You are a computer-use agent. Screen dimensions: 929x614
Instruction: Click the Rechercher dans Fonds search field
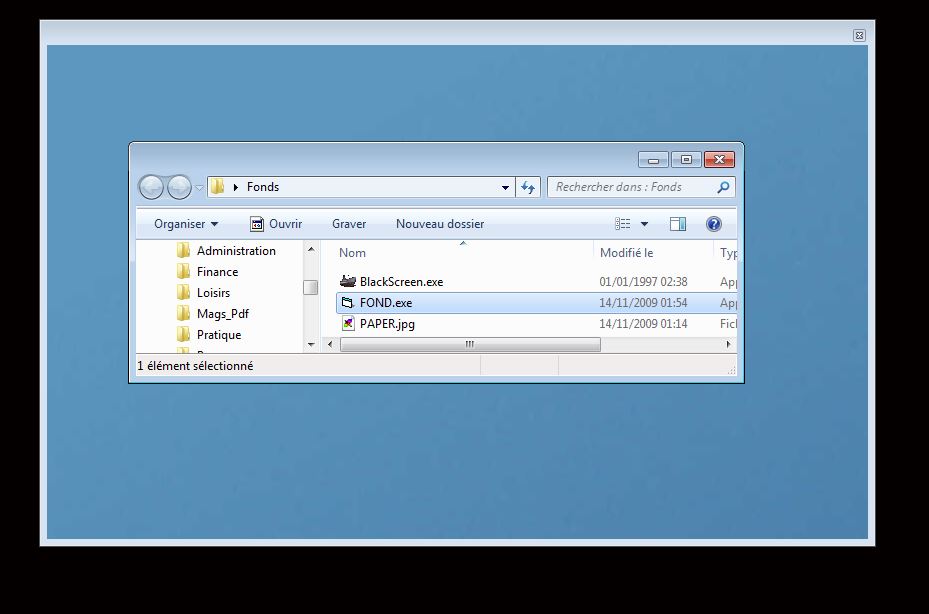630,187
